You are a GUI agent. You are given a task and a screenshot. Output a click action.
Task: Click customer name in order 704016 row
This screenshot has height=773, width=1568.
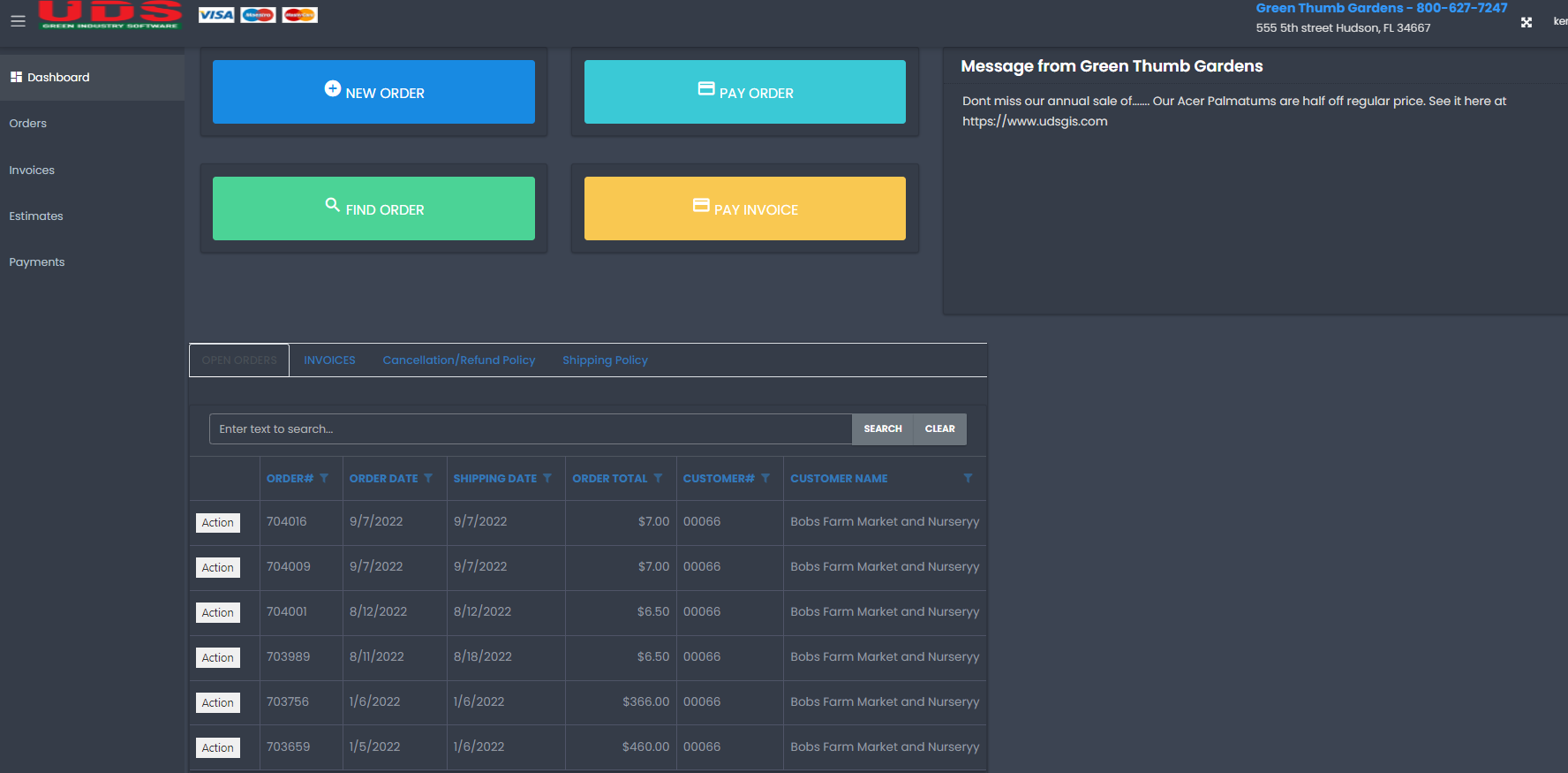885,522
